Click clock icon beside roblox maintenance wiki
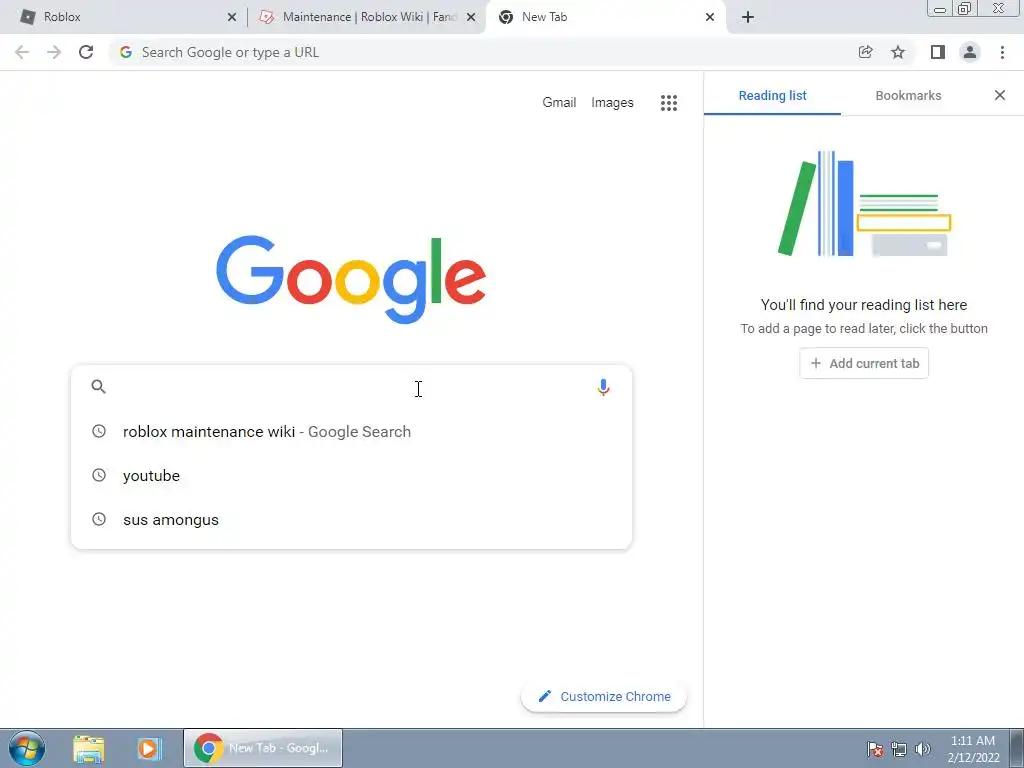Screen dimensions: 1024x768 point(99,431)
